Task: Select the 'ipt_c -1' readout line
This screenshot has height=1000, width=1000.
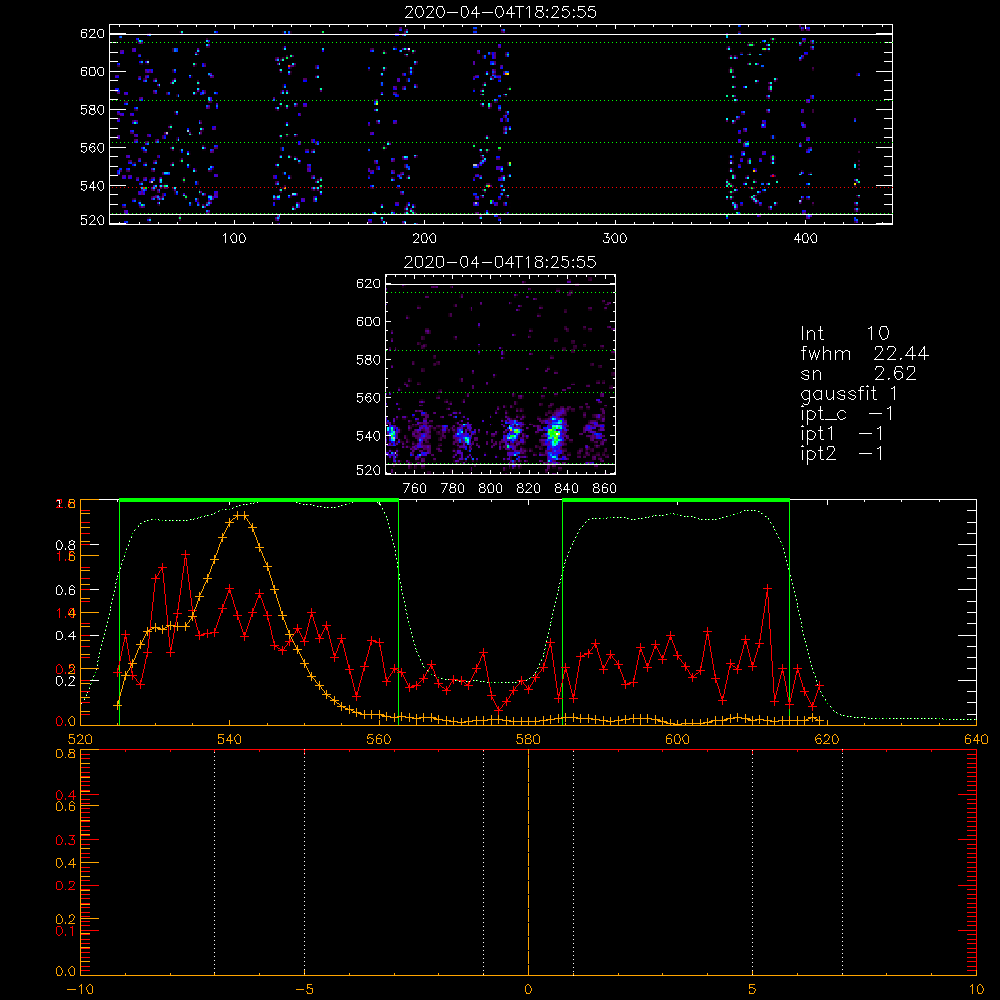Action: (847, 414)
